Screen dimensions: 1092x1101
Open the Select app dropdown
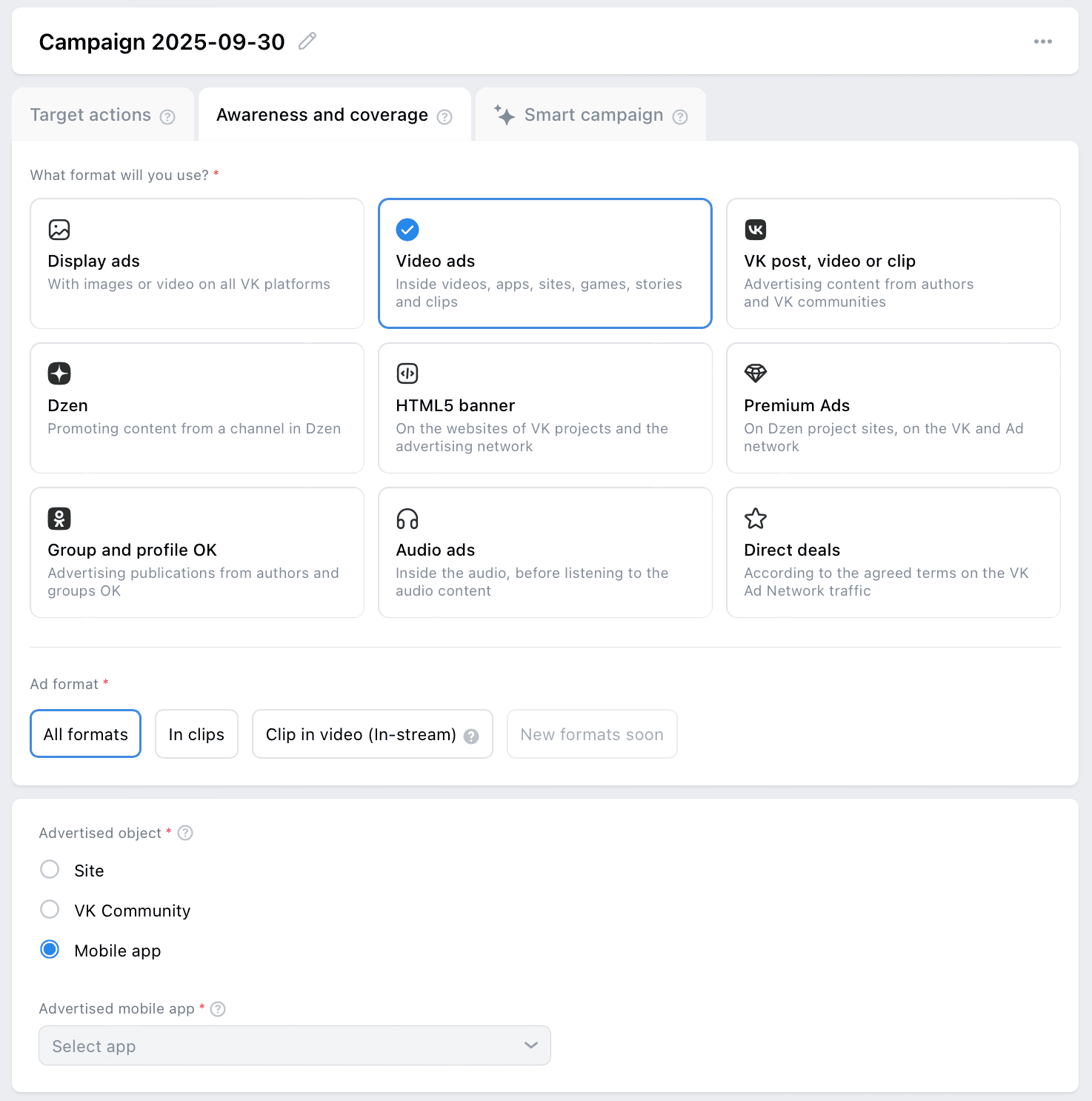pos(294,1045)
